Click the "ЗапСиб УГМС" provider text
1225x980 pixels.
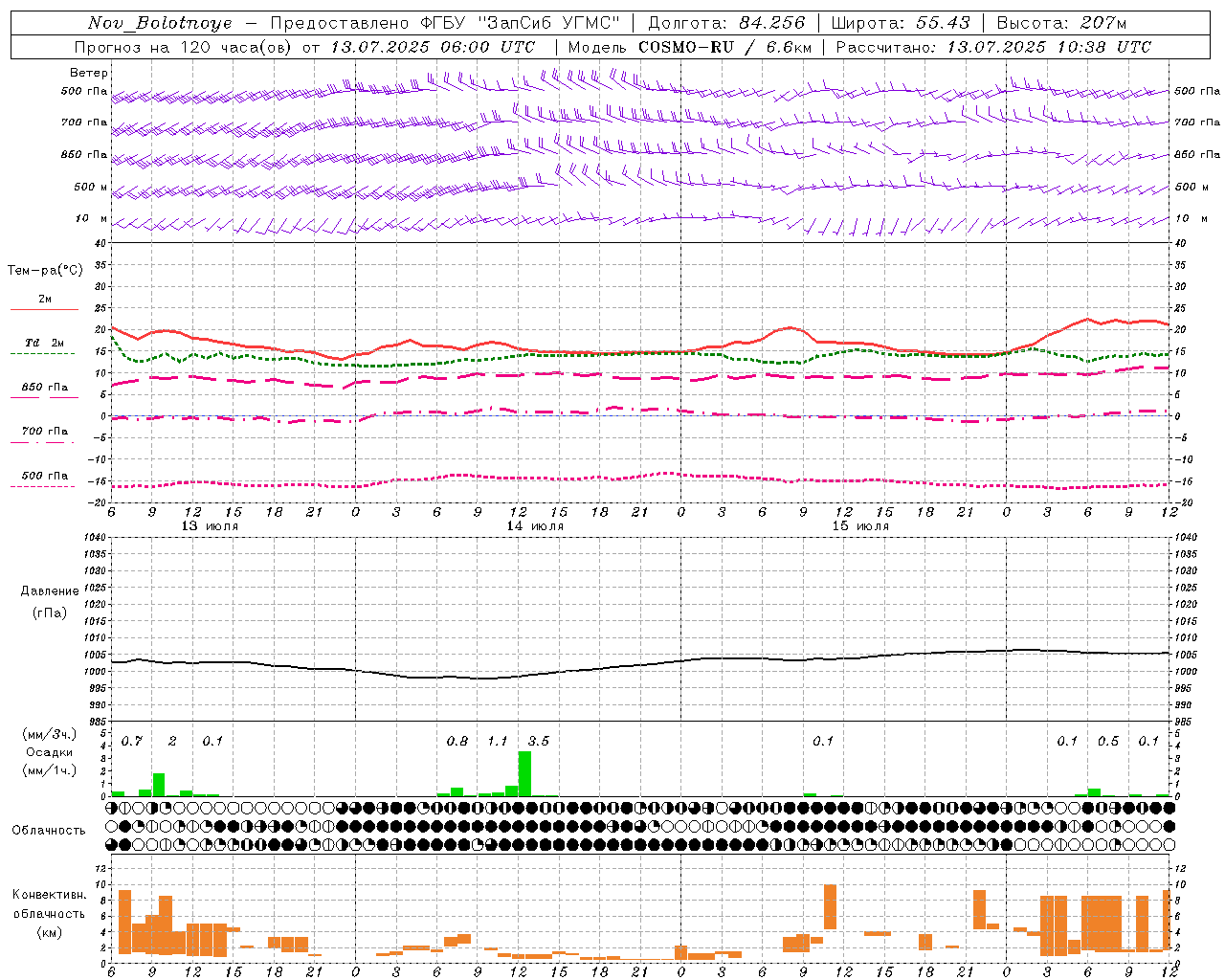tap(547, 23)
